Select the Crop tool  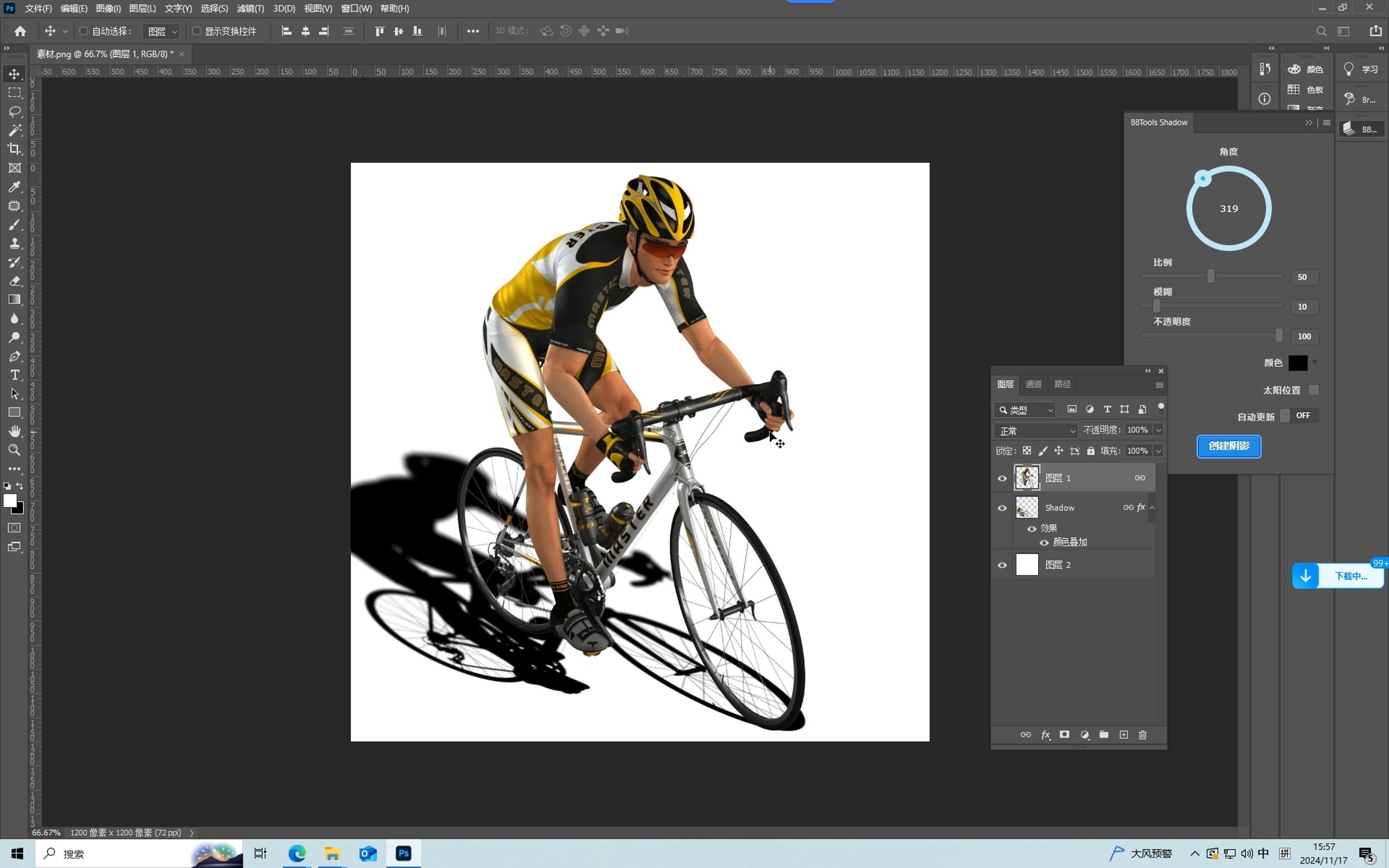[14, 149]
